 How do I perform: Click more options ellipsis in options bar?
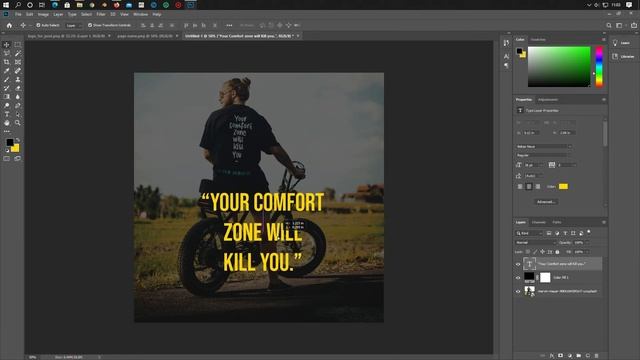coord(229,25)
